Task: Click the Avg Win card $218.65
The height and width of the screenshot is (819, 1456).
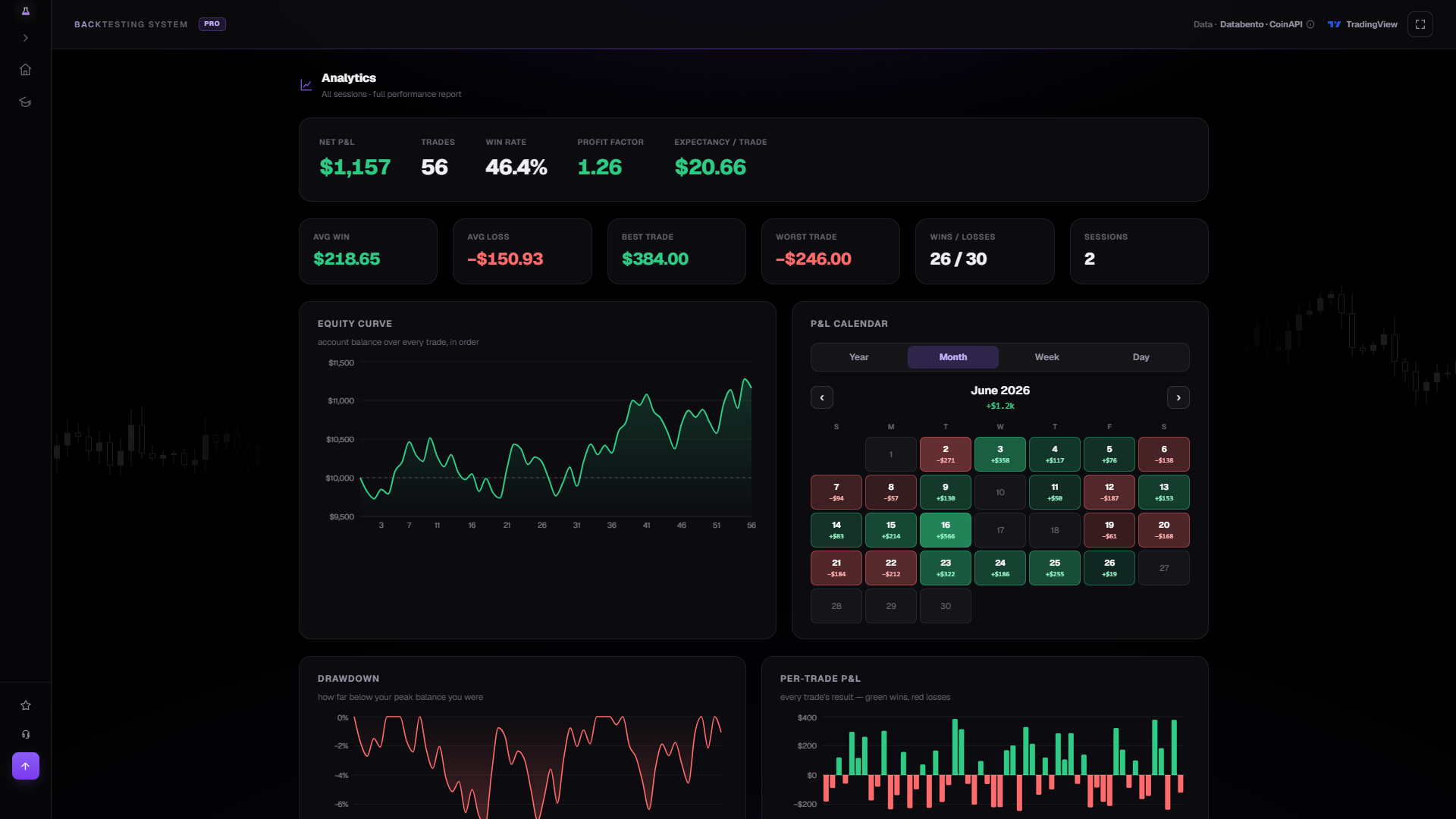Action: (x=368, y=252)
